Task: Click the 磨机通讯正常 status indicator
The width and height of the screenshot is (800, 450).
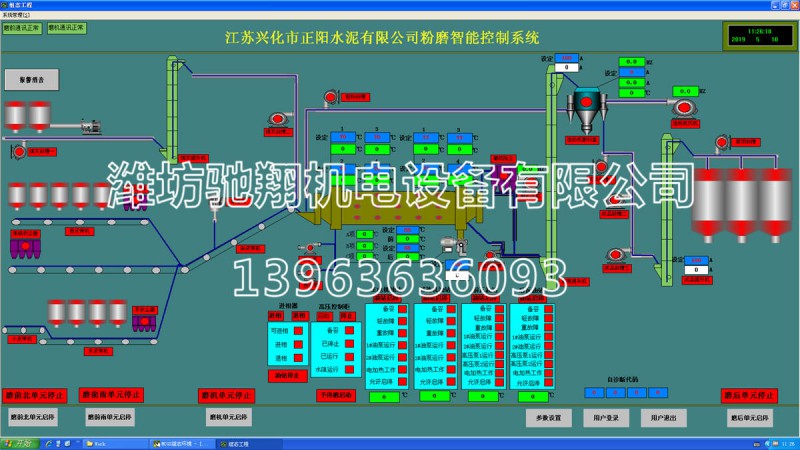Action: pyautogui.click(x=67, y=28)
